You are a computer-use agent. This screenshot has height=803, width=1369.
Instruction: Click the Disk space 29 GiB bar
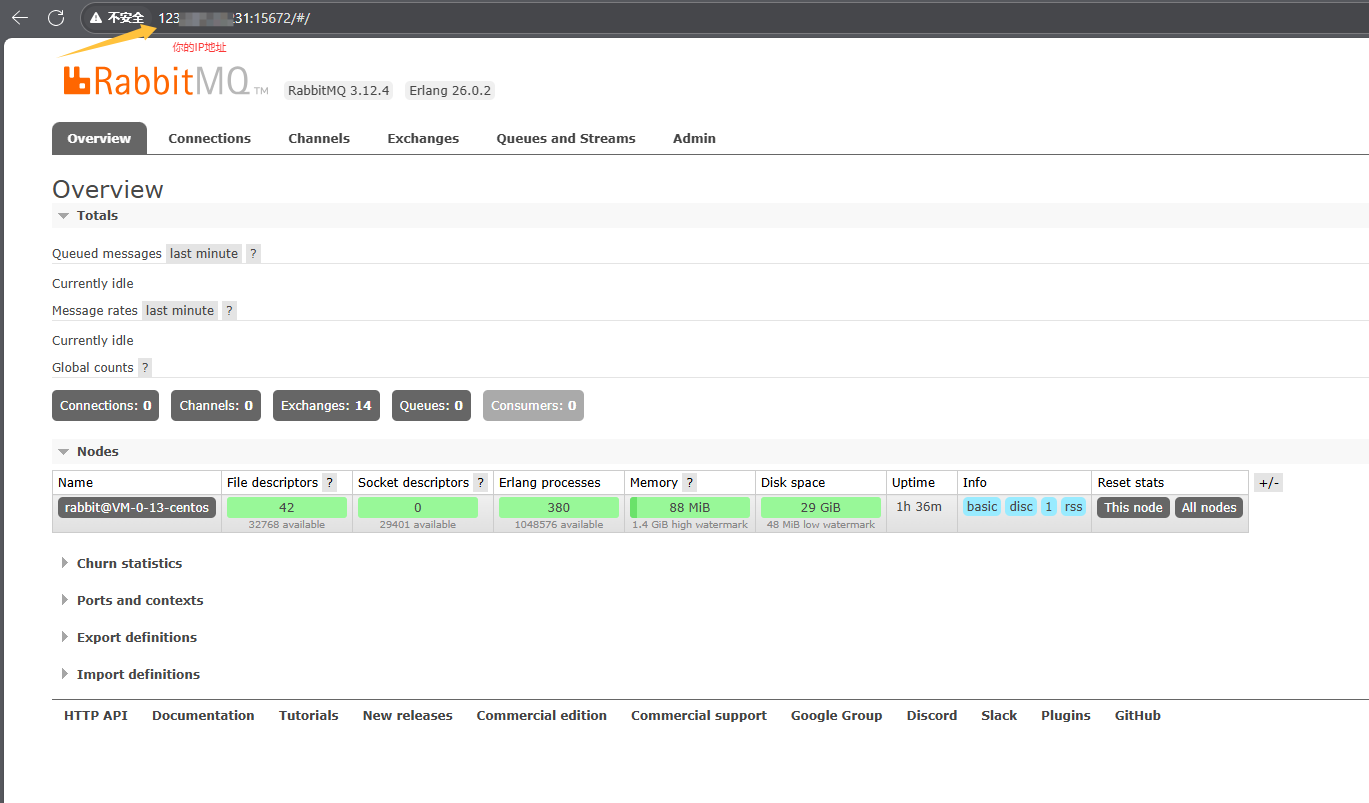pos(821,507)
